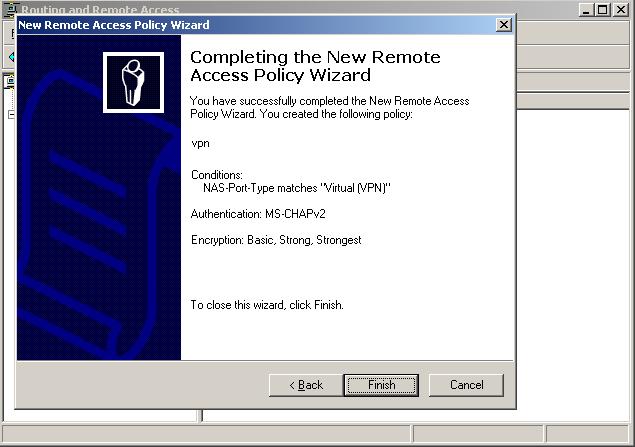Click the Routing and Remote Access title icon
Viewport: 635px width, 447px height.
[11, 9]
